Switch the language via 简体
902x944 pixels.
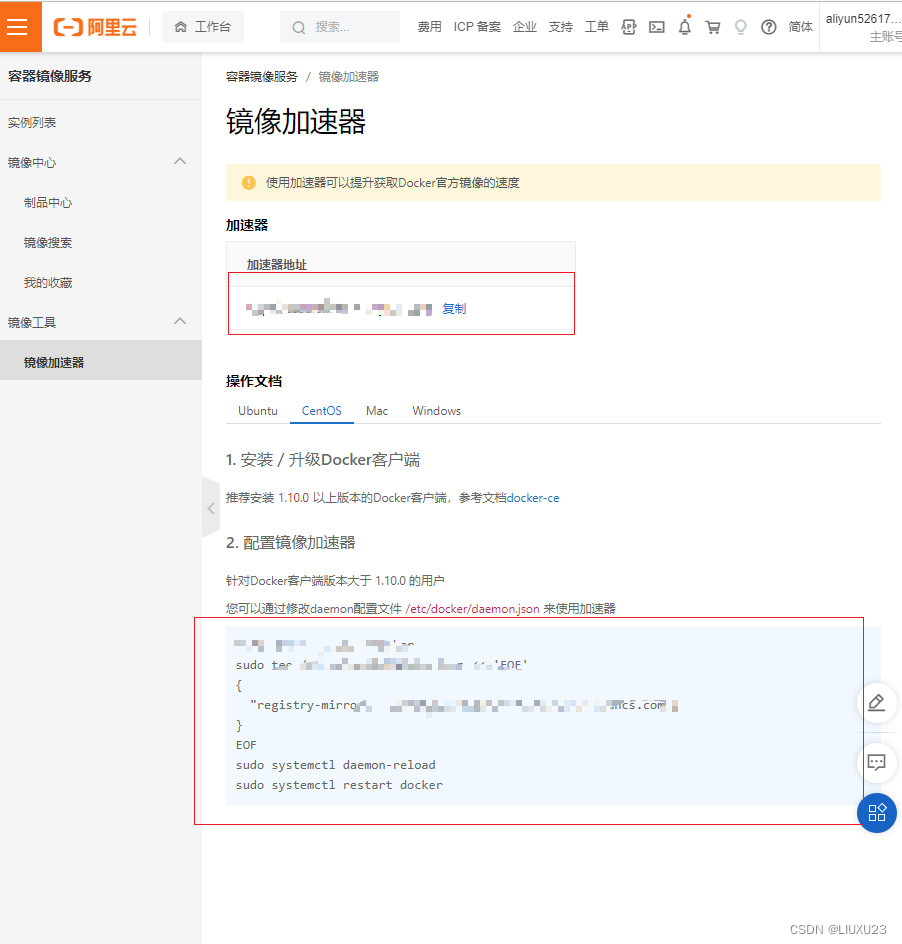coord(800,27)
